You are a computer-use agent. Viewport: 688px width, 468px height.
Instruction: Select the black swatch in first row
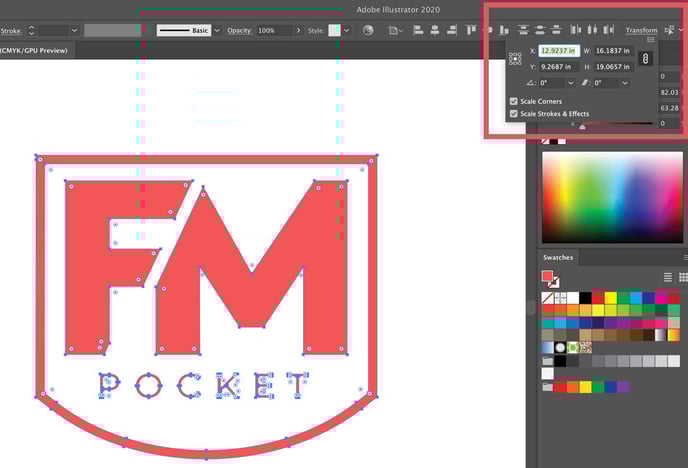coord(585,298)
